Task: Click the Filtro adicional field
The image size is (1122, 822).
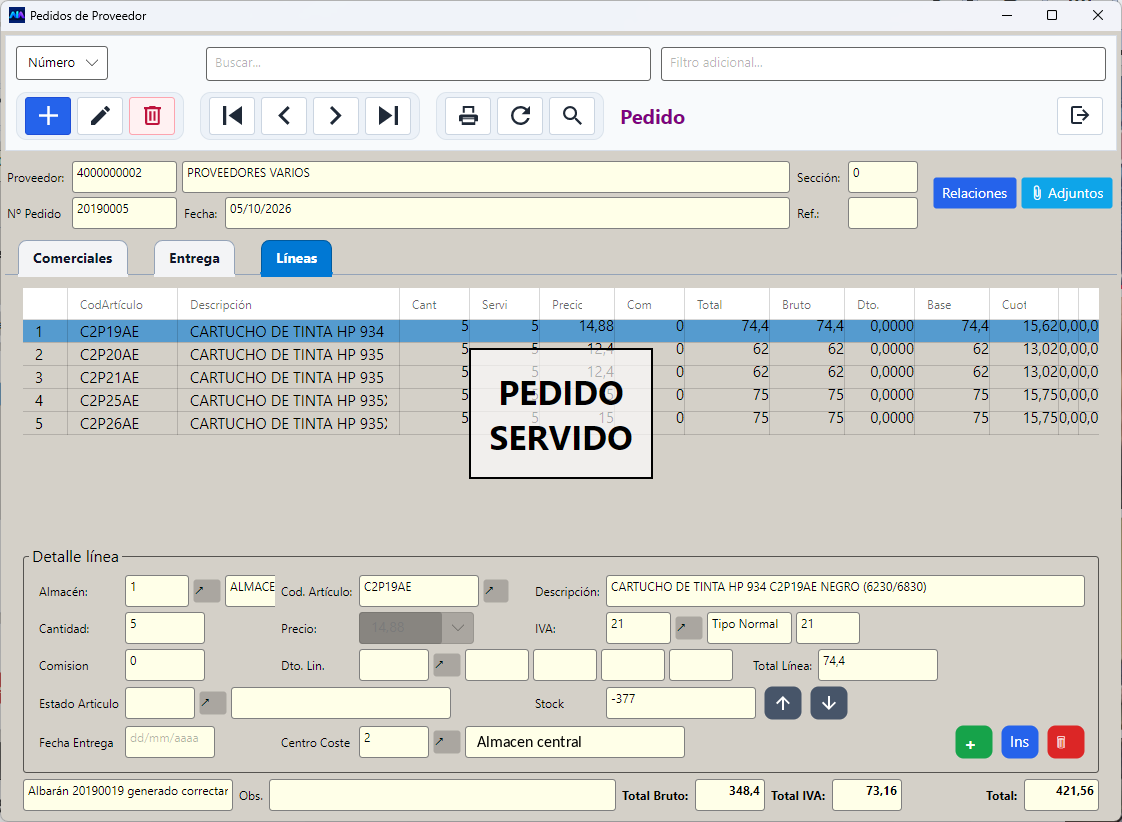Action: coord(883,64)
